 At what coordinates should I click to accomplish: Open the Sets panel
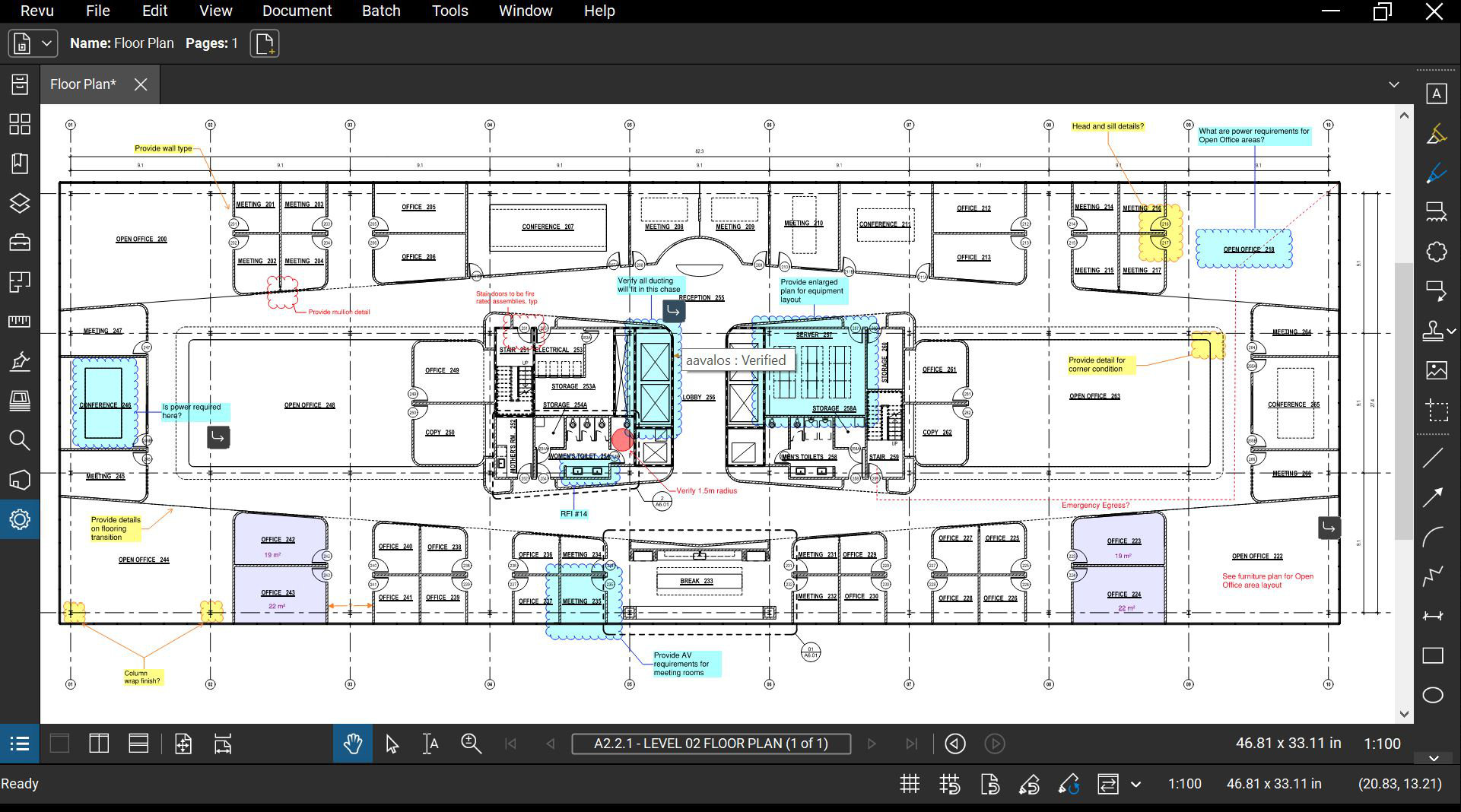click(20, 401)
